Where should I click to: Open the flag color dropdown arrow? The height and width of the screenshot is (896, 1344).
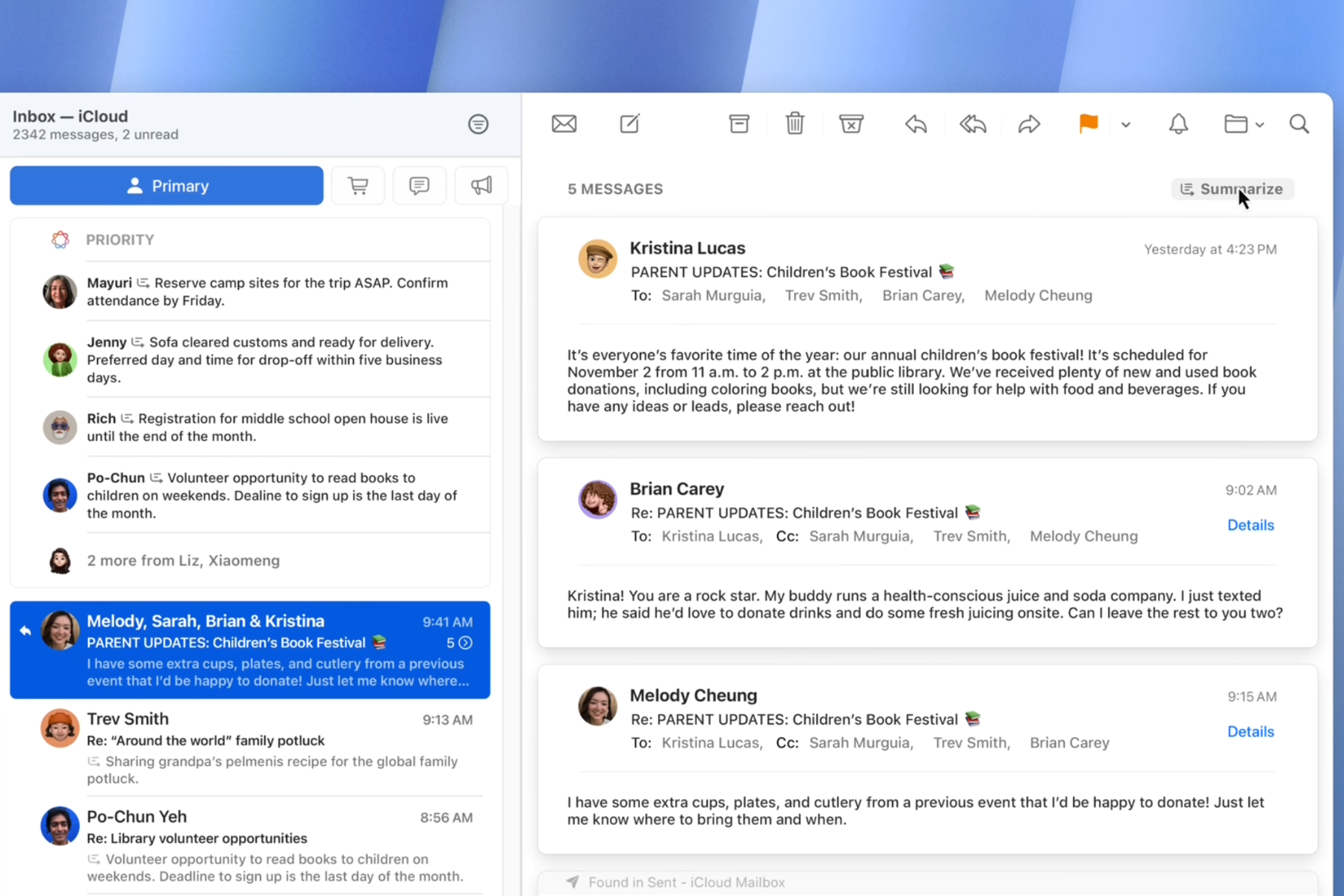(x=1125, y=125)
